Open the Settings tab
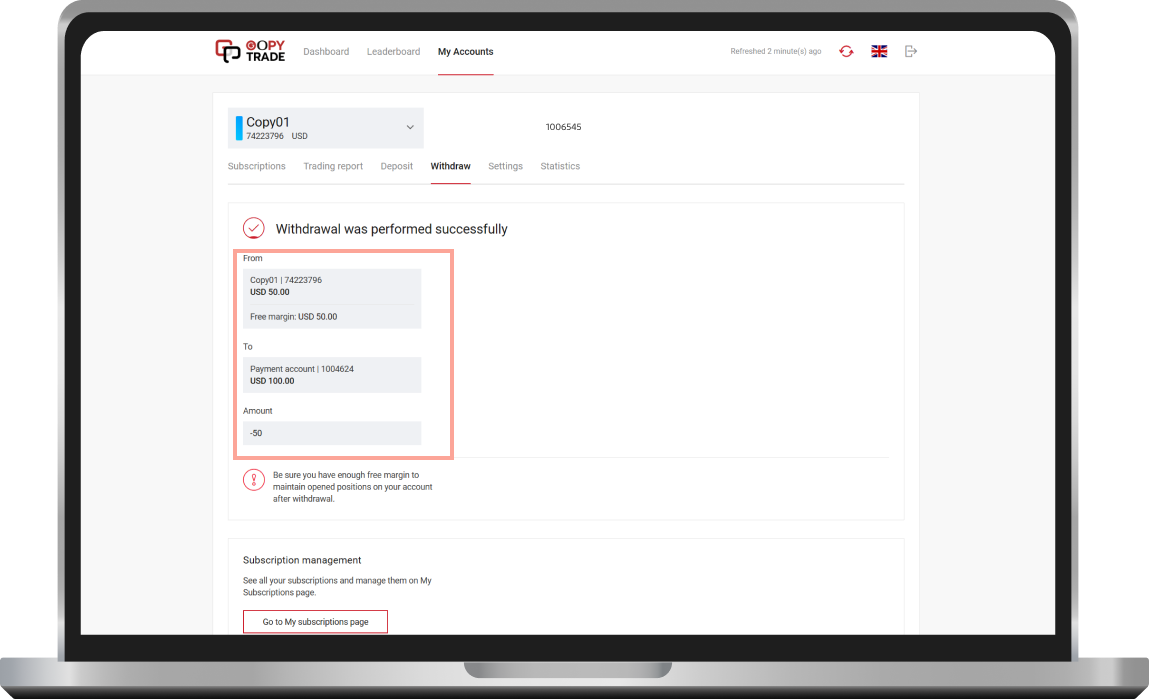 [505, 166]
